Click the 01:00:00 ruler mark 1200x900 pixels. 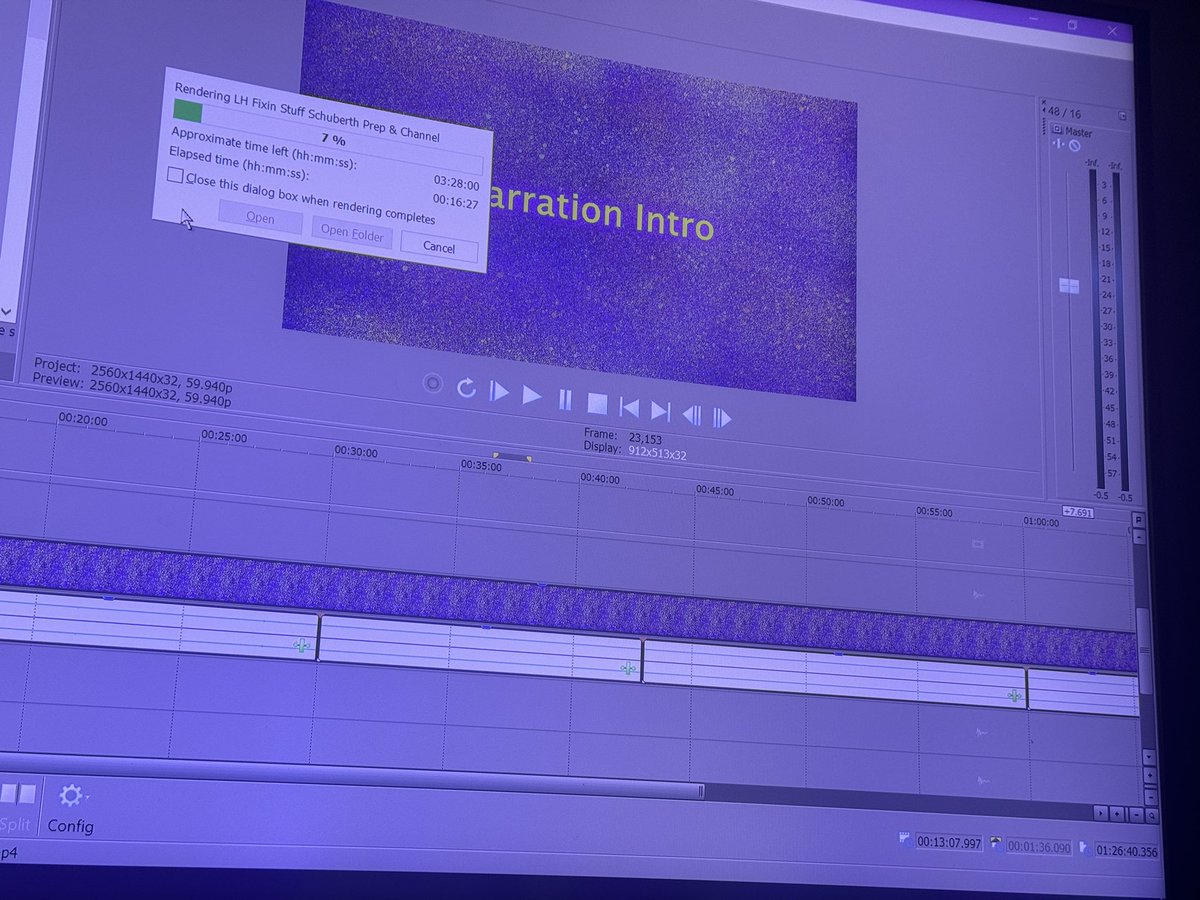pos(1040,521)
